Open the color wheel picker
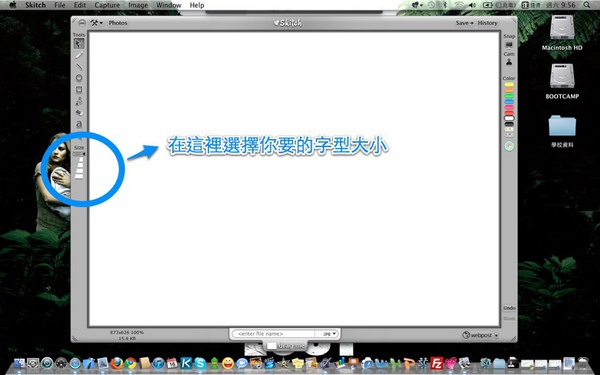The height and width of the screenshot is (375, 600). click(x=509, y=146)
